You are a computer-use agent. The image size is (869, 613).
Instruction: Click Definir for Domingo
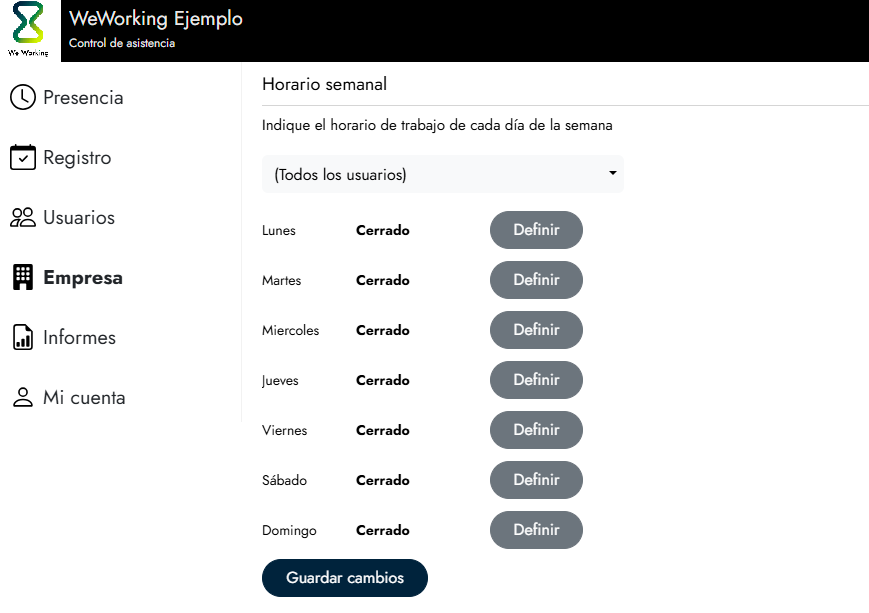(x=536, y=530)
